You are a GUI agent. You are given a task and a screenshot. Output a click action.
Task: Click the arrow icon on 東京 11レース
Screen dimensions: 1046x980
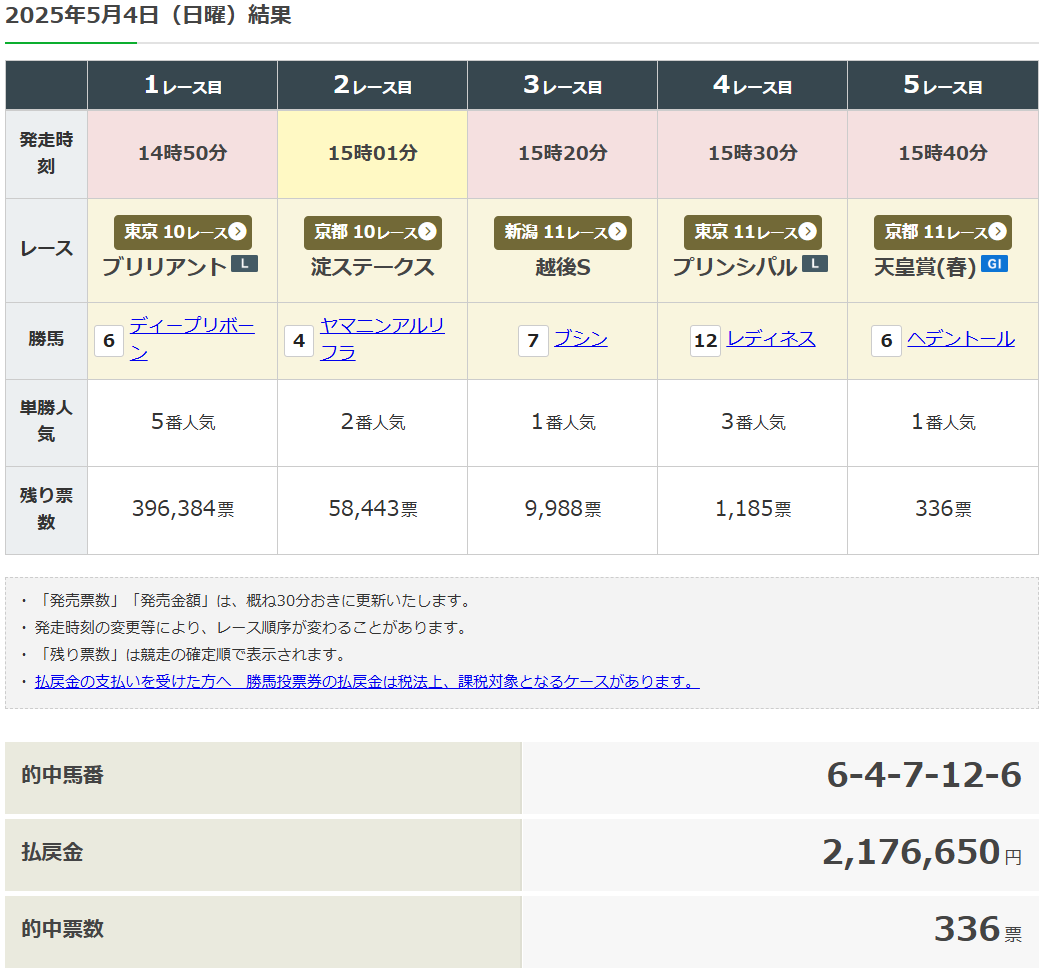coord(808,231)
